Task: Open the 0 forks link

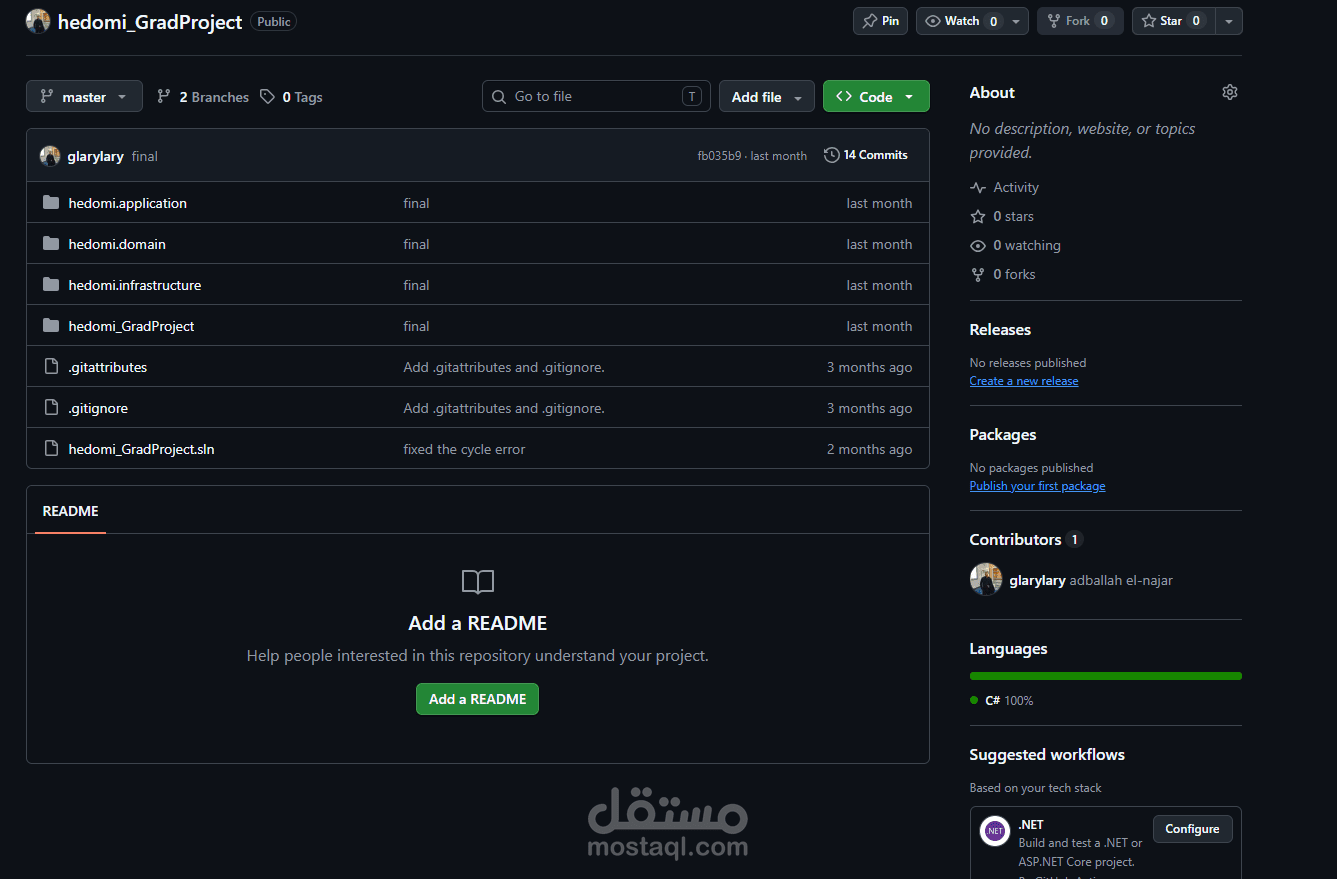Action: point(1003,275)
